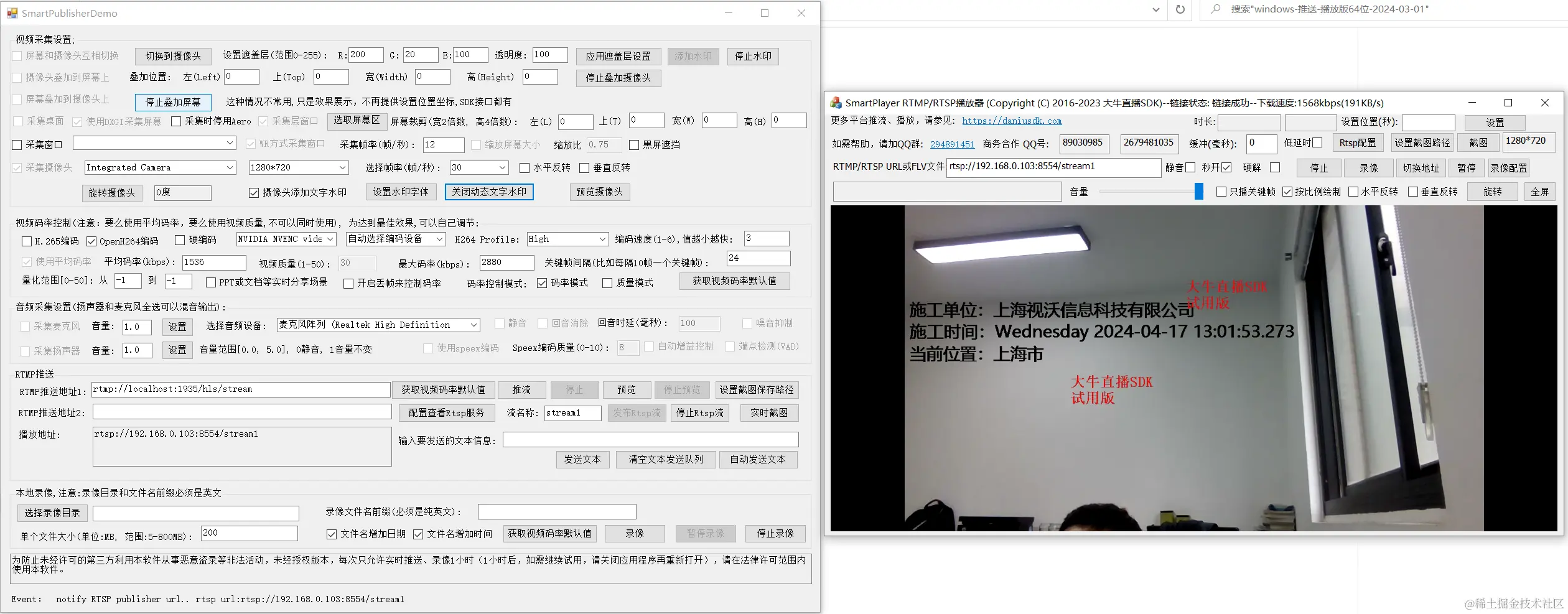
Task: Click the 获取视频码率默认值 button beside 质量模式
Action: coord(735,281)
